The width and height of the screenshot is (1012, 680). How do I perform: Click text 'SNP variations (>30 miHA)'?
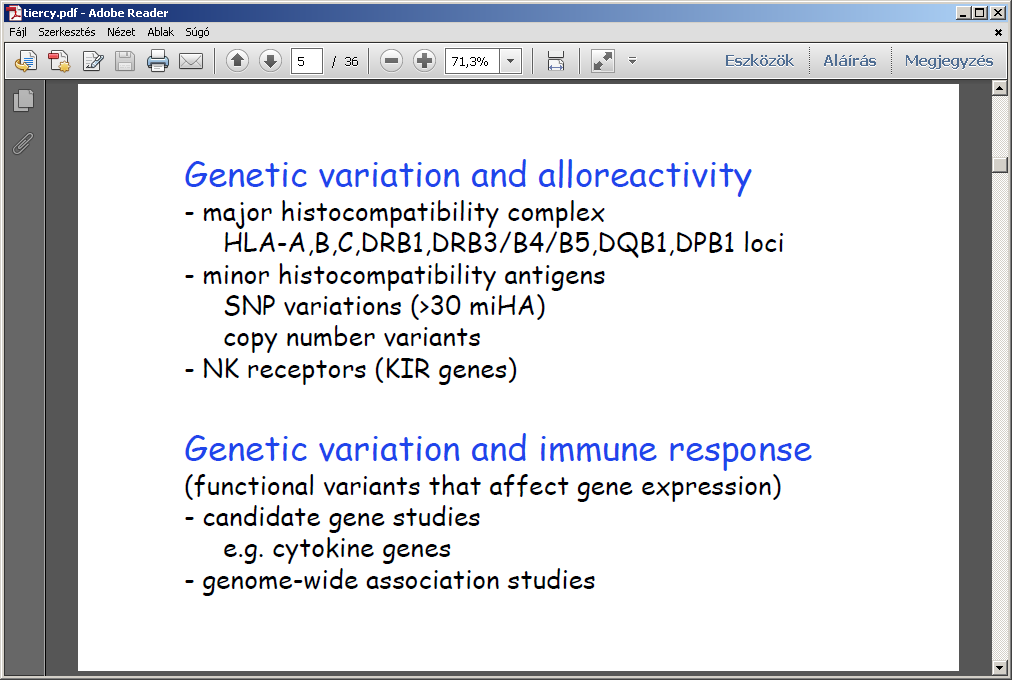pyautogui.click(x=385, y=306)
